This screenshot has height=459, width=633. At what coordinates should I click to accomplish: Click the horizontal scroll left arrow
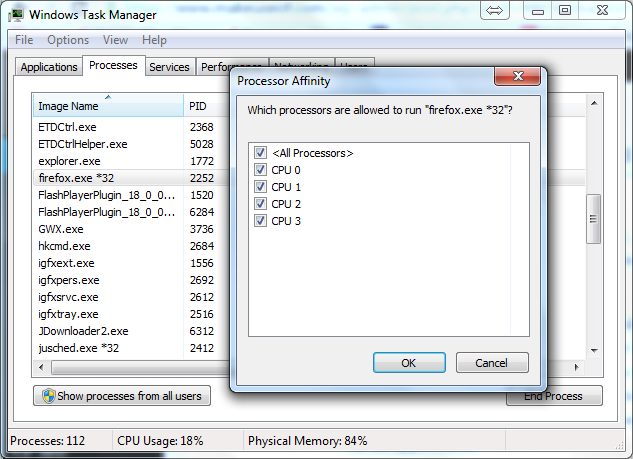click(41, 367)
